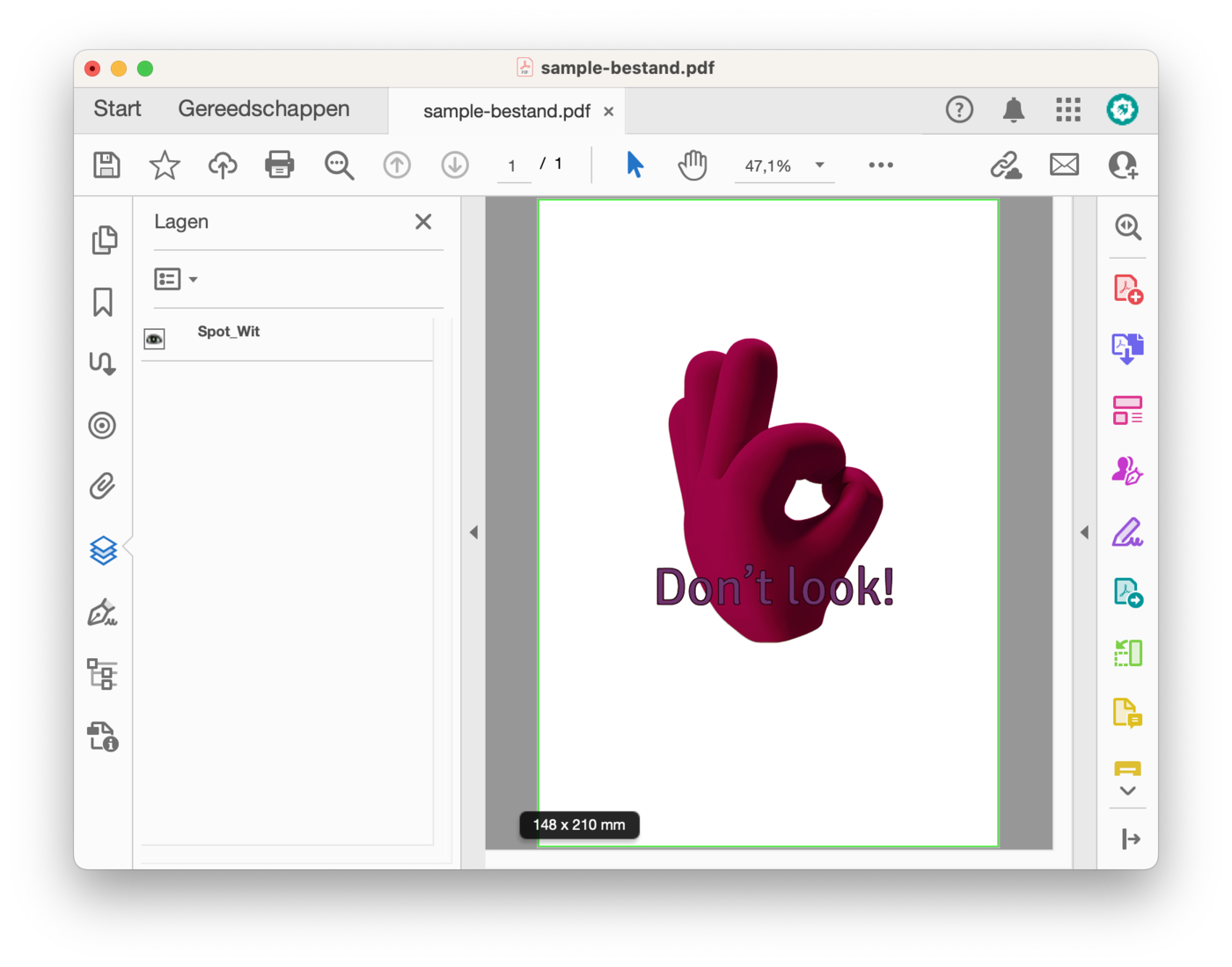Expand the right tools pane fully
Image resolution: width=1232 pixels, height=967 pixels.
[x=1131, y=839]
